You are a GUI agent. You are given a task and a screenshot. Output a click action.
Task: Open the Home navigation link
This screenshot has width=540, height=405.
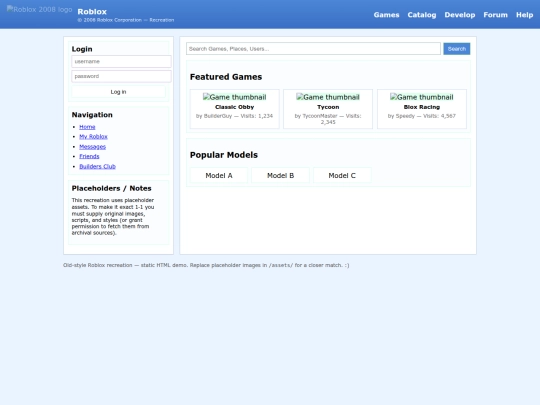[87, 127]
